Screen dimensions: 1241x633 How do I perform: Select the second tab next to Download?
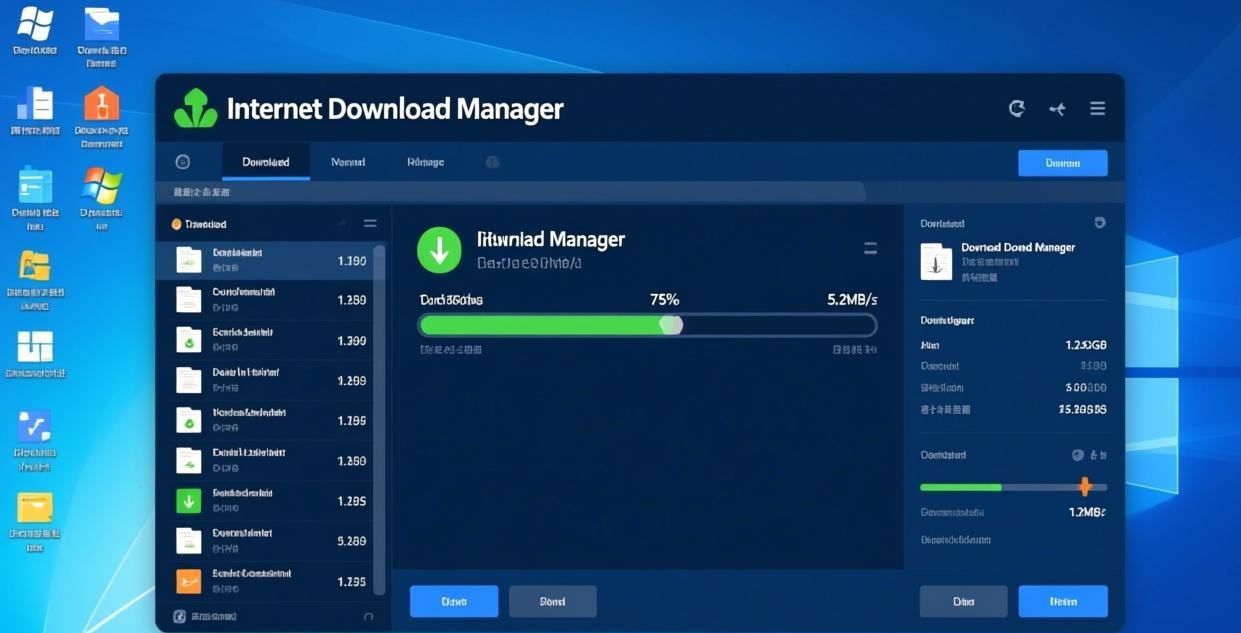[x=348, y=162]
